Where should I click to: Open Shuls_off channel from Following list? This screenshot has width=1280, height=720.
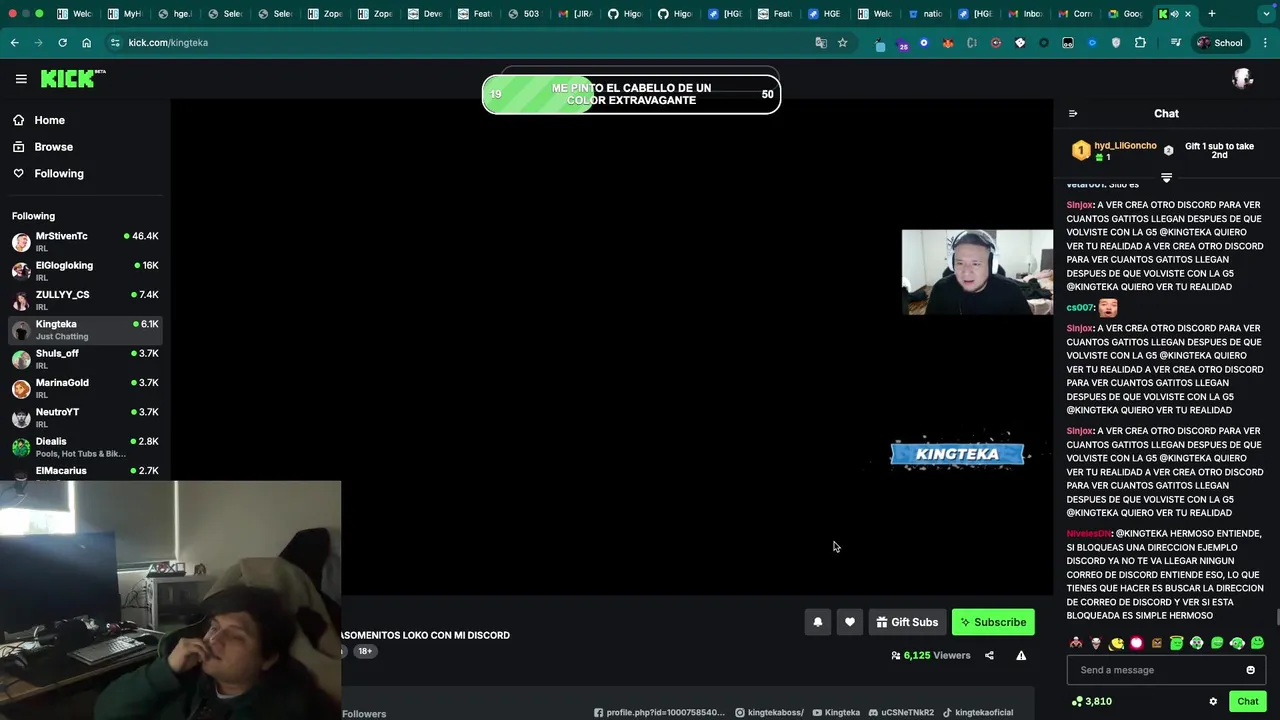85,359
